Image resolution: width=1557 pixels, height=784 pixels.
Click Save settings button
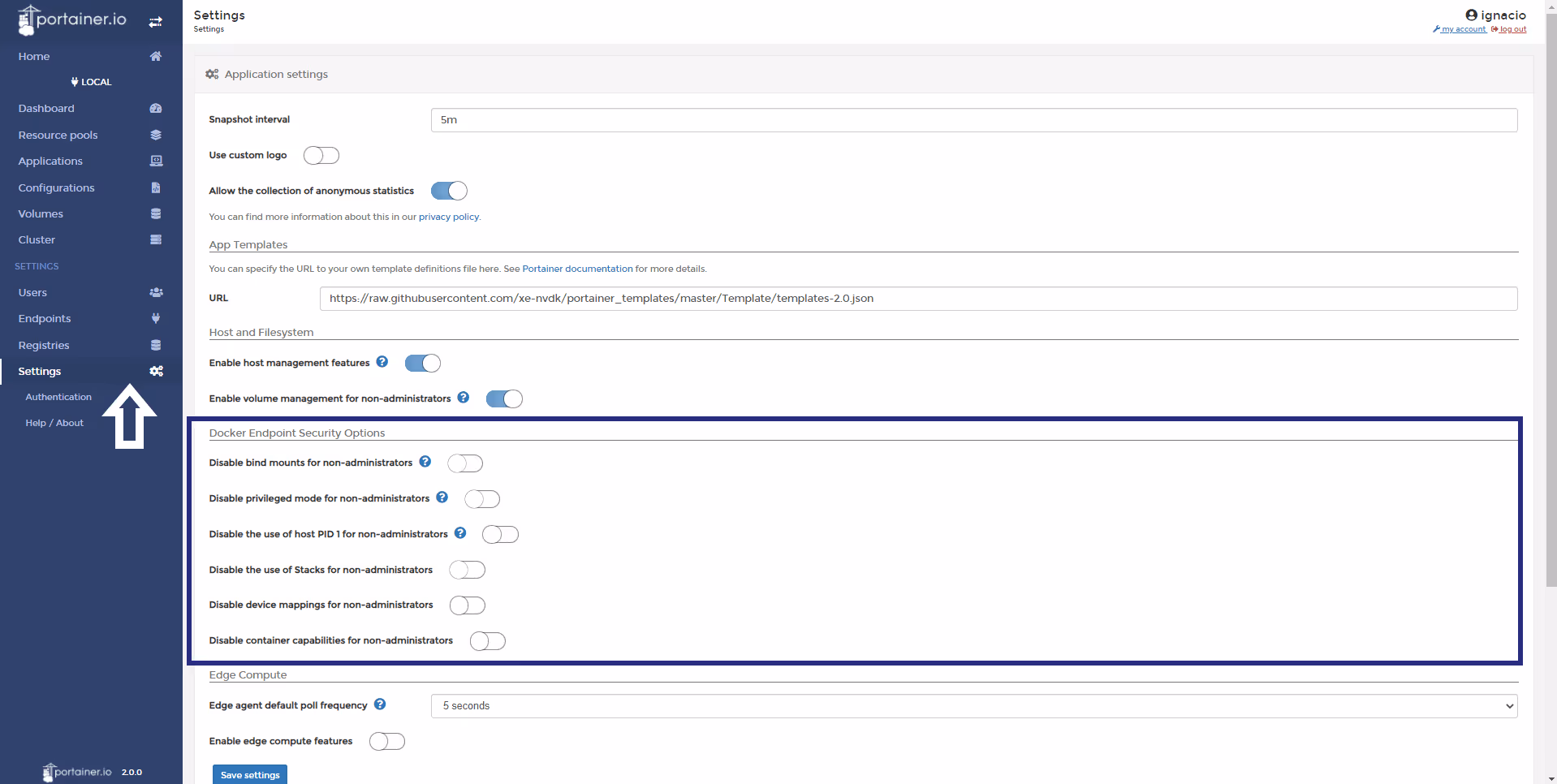[x=250, y=774]
